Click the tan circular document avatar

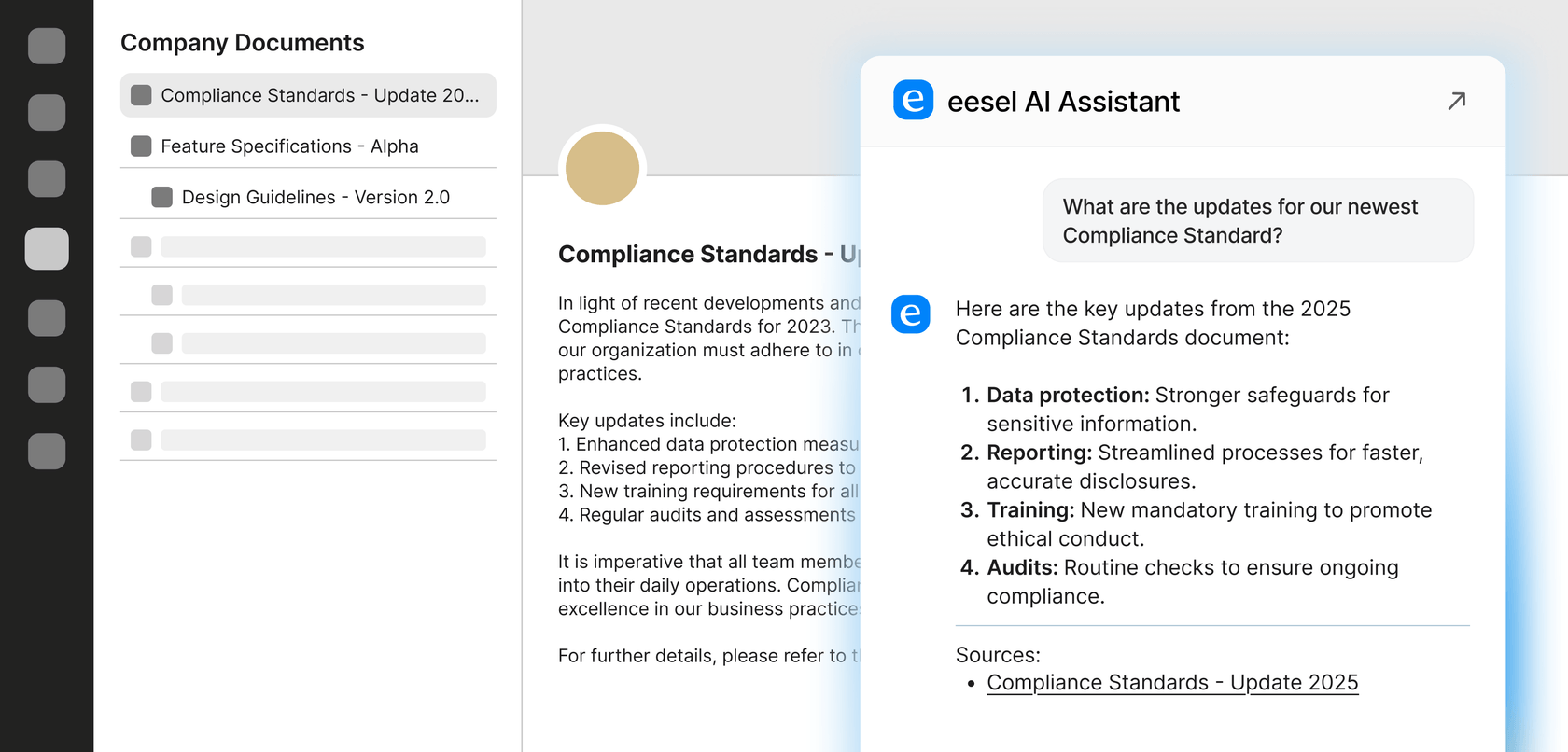(602, 168)
